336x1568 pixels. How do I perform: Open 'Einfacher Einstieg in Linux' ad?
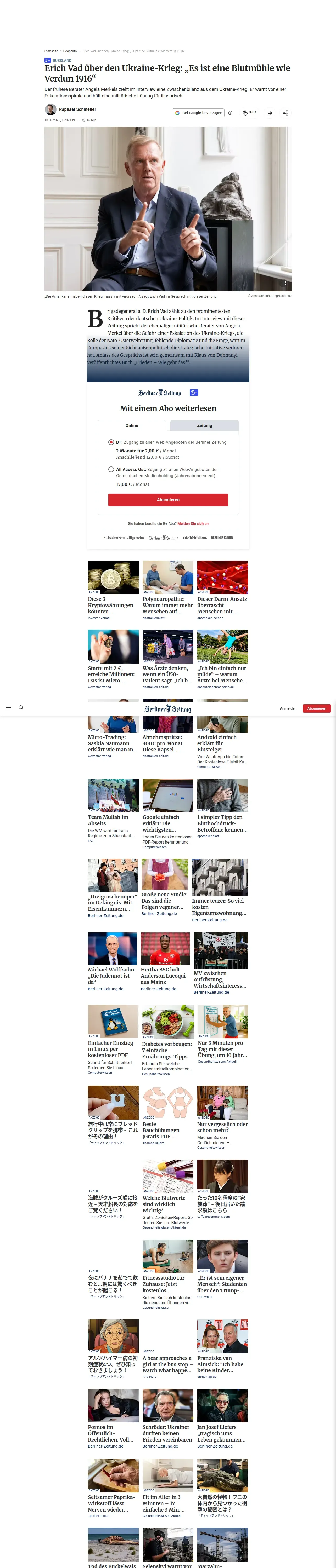click(113, 1040)
